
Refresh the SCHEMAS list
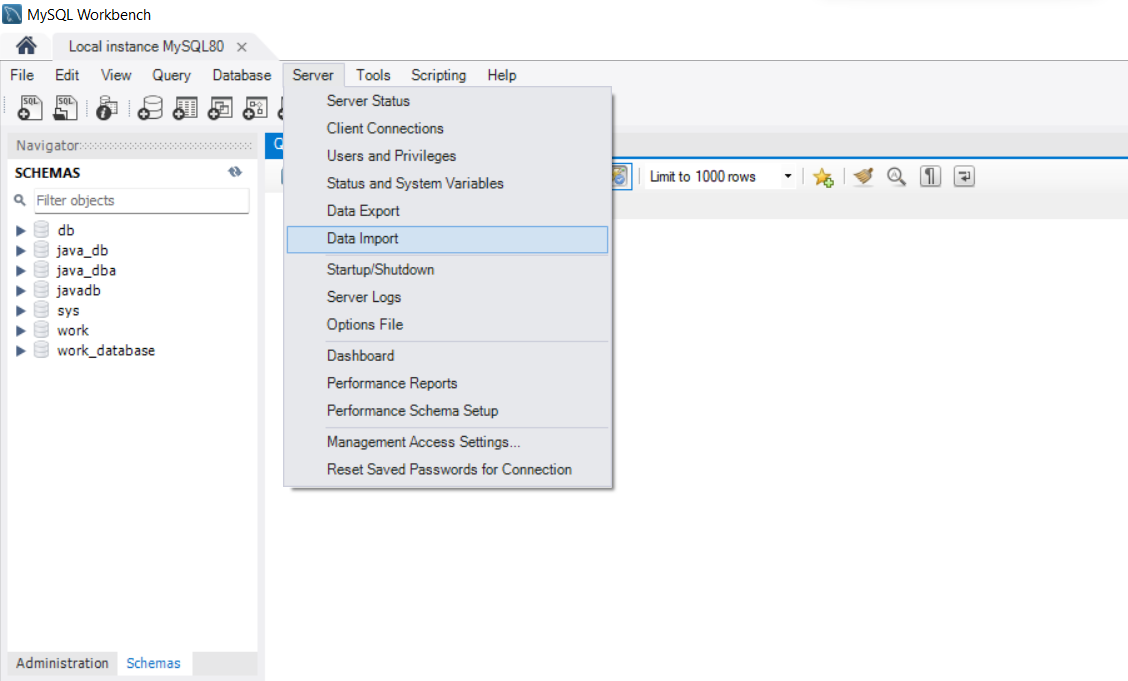[235, 172]
